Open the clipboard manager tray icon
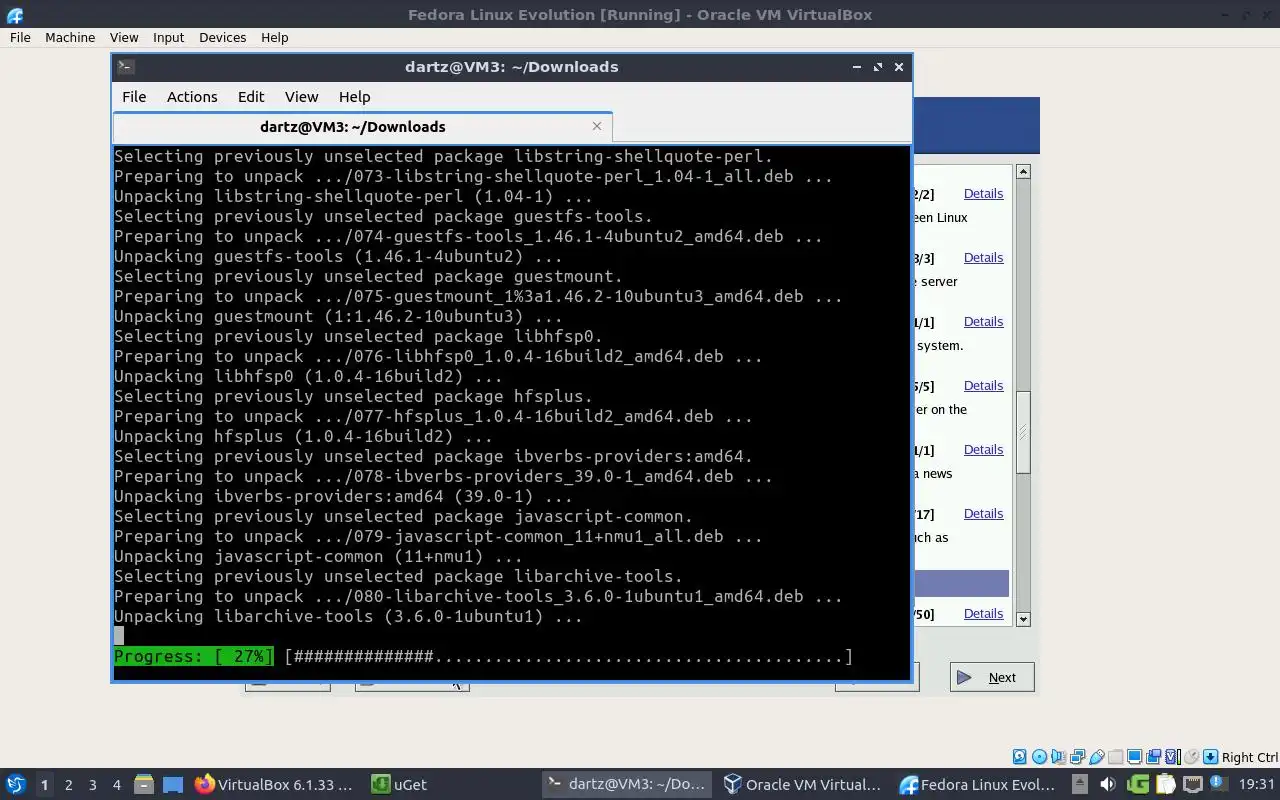 pos(1166,785)
